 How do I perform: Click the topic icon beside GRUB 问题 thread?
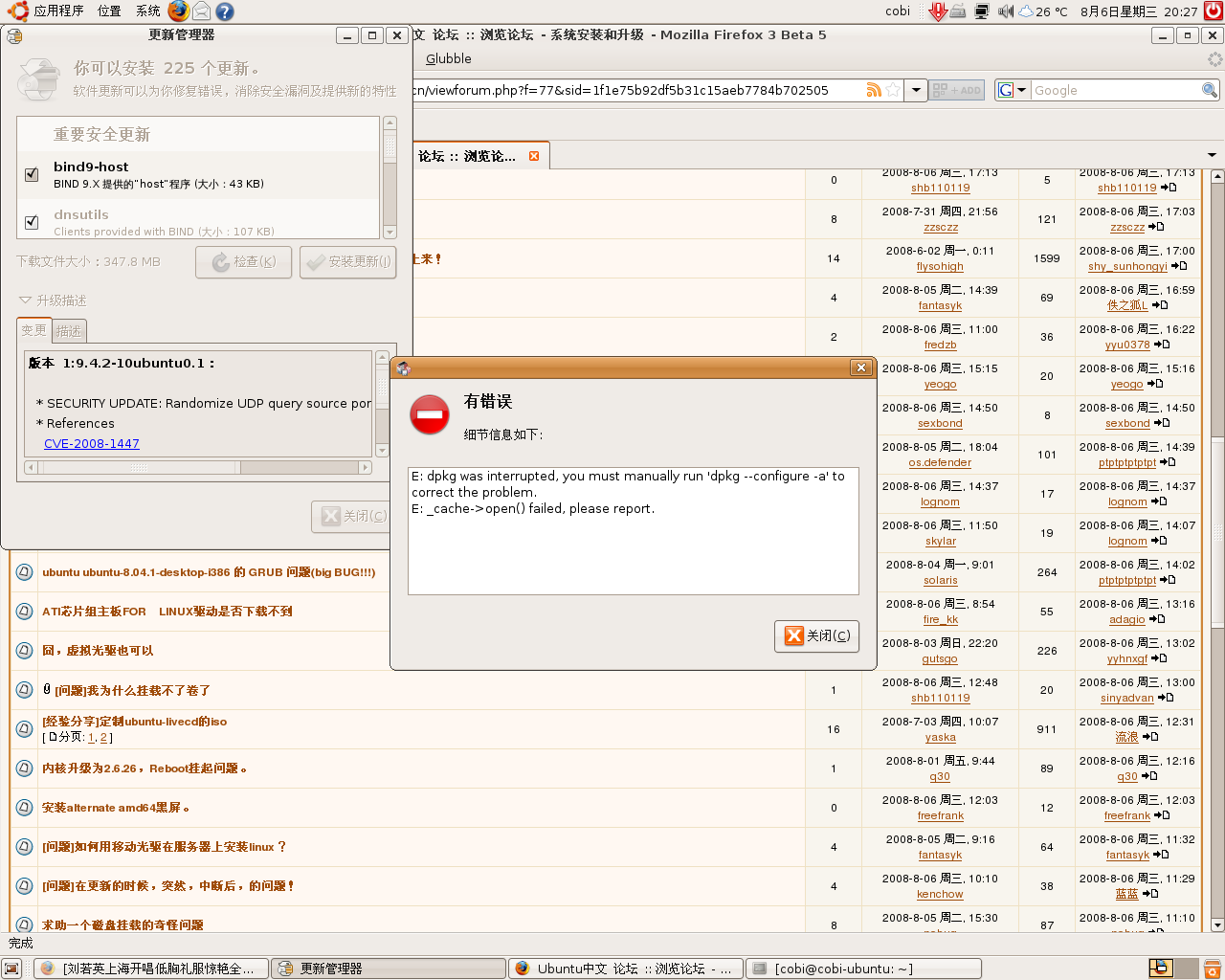click(x=24, y=572)
